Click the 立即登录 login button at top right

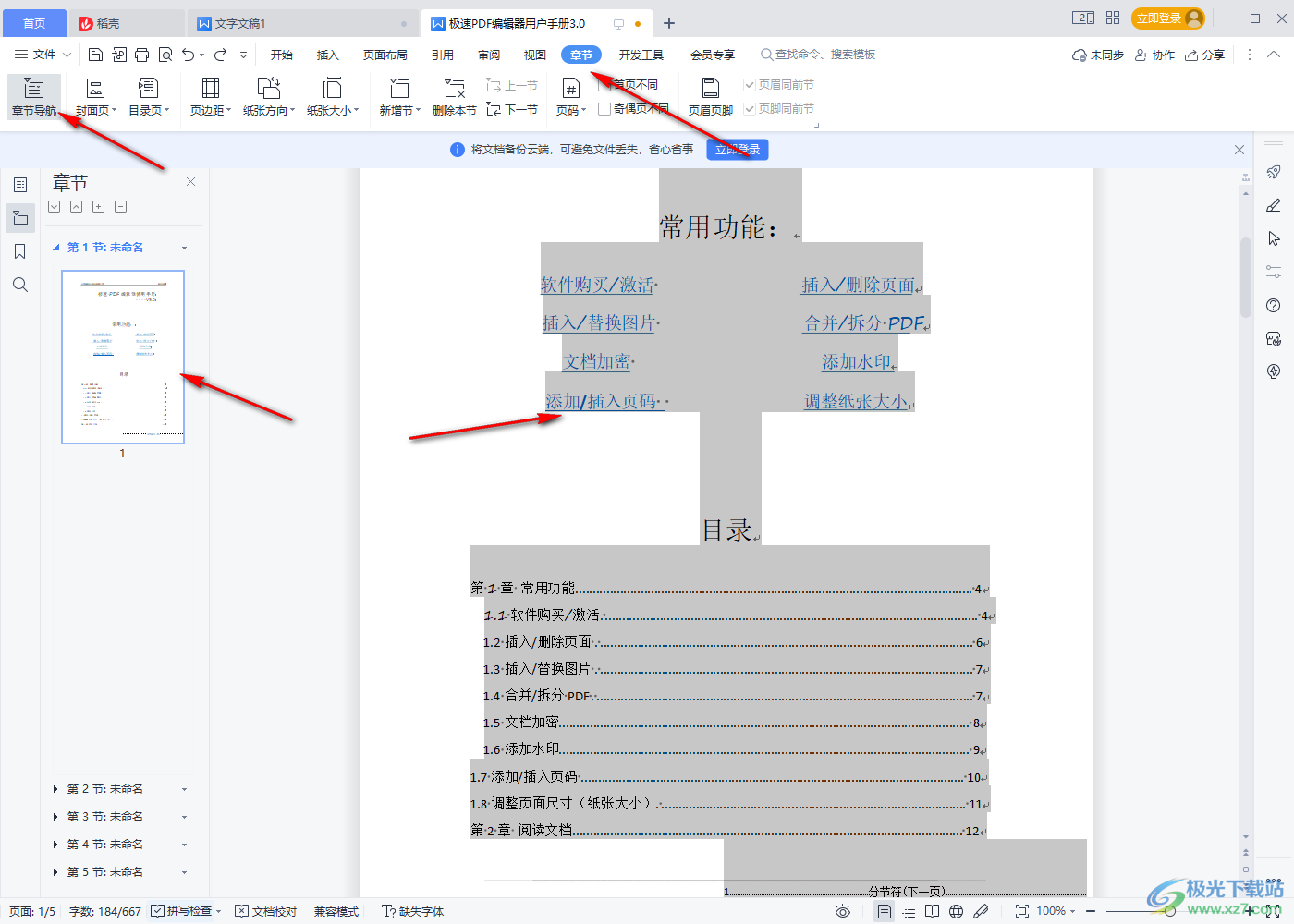tap(1168, 18)
